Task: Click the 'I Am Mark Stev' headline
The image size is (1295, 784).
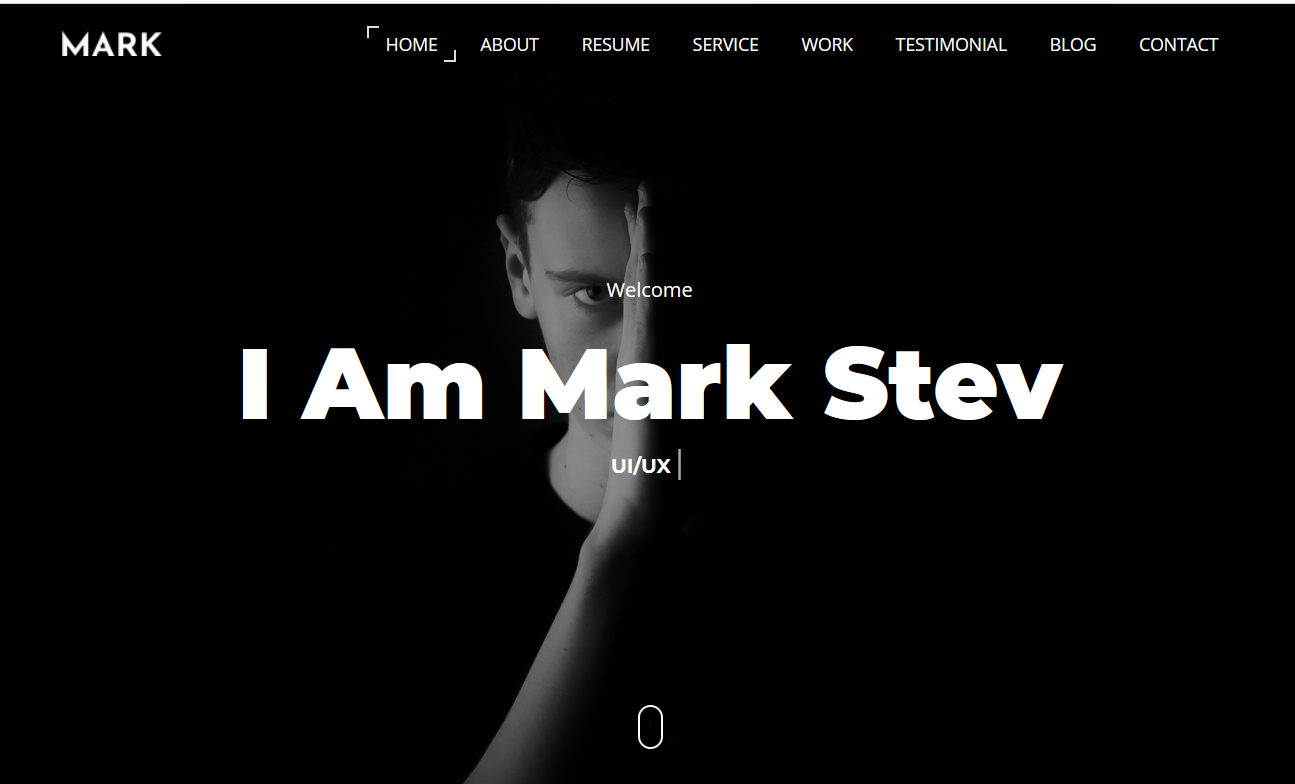Action: tap(650, 385)
